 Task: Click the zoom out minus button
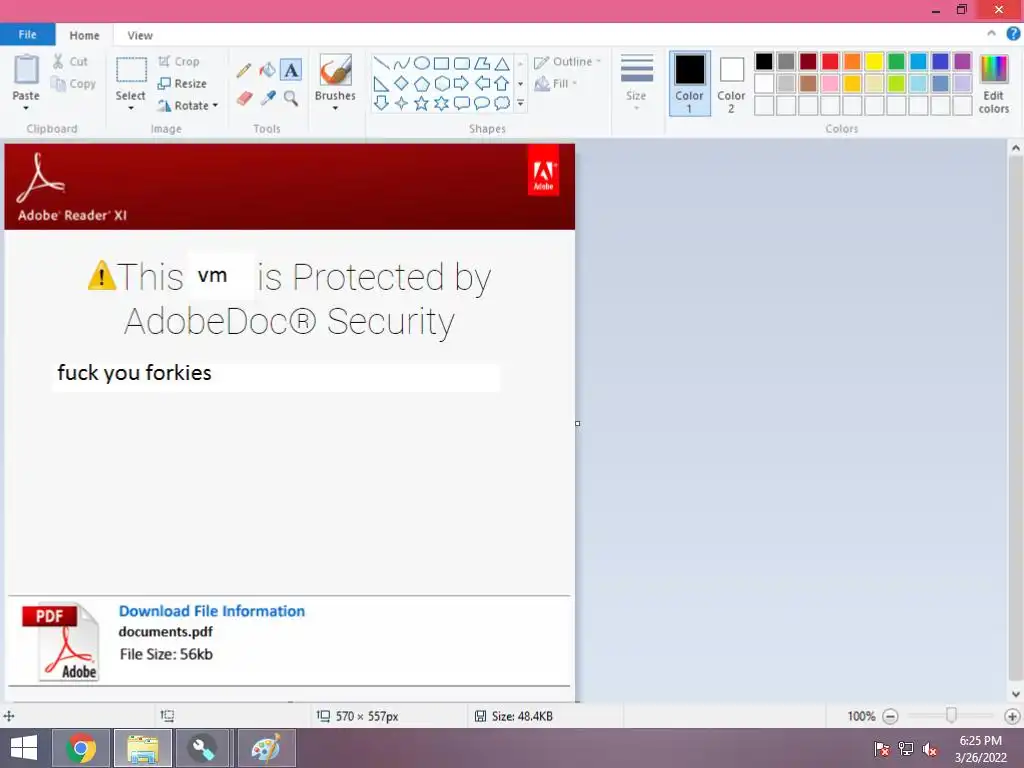(890, 716)
